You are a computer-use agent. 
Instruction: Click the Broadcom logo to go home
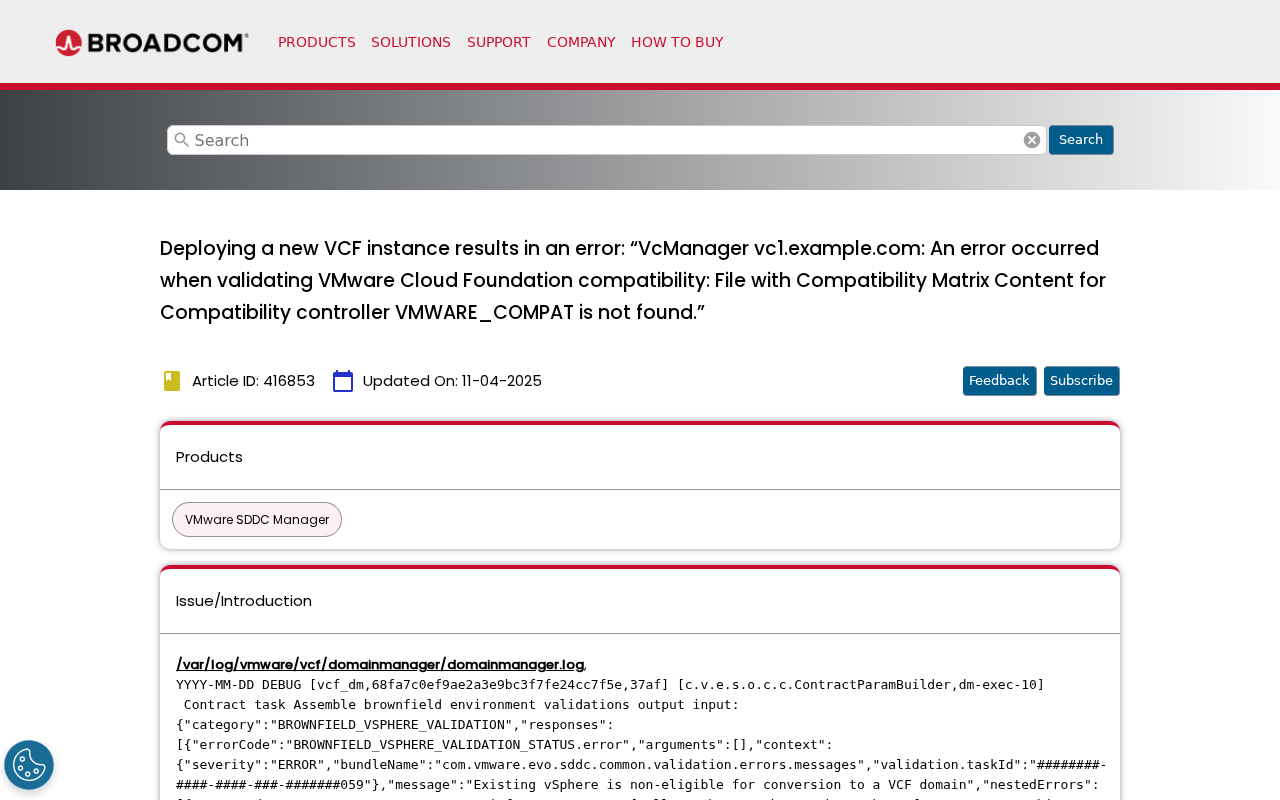tap(151, 40)
